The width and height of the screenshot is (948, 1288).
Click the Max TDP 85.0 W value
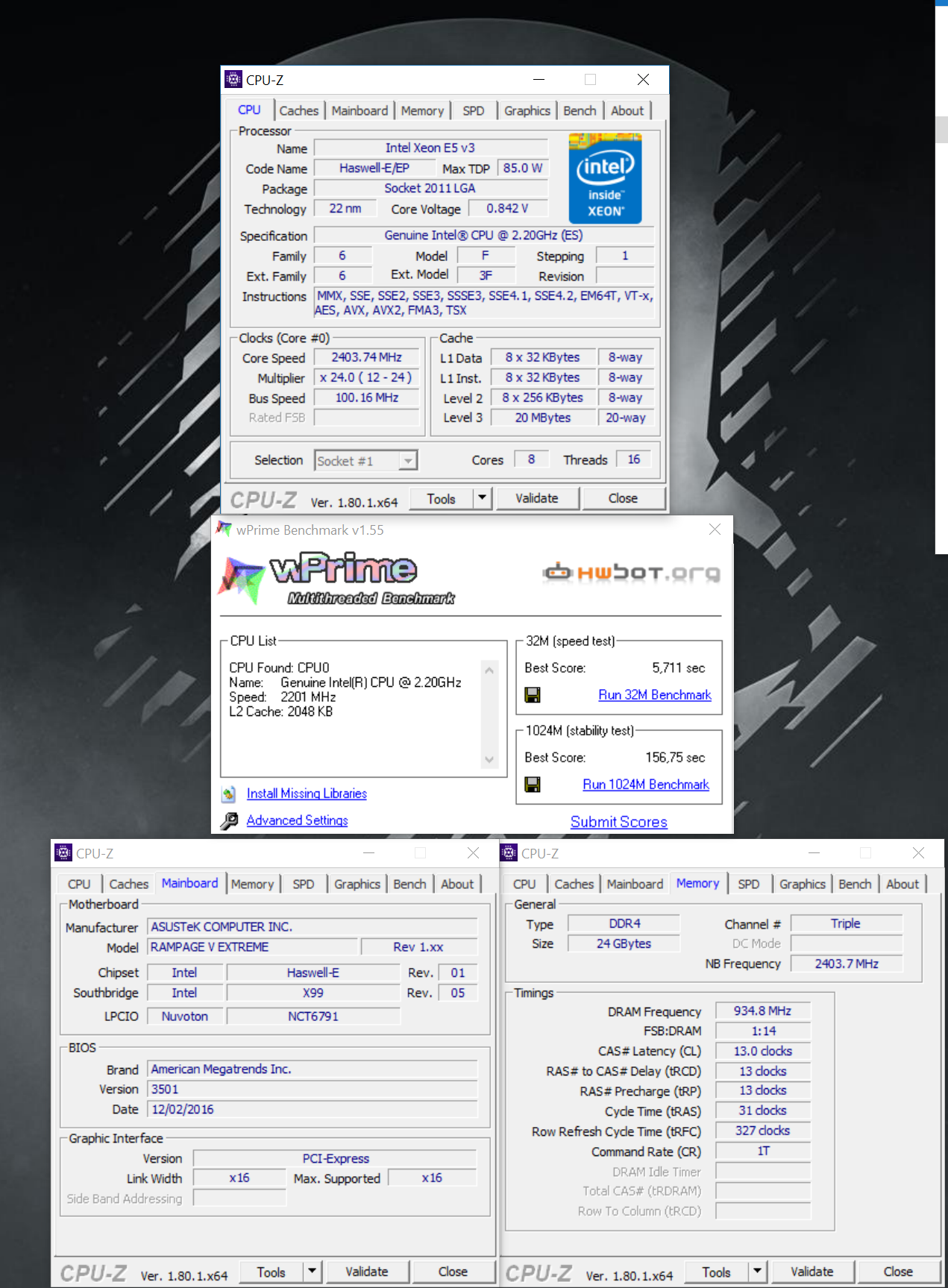(522, 168)
